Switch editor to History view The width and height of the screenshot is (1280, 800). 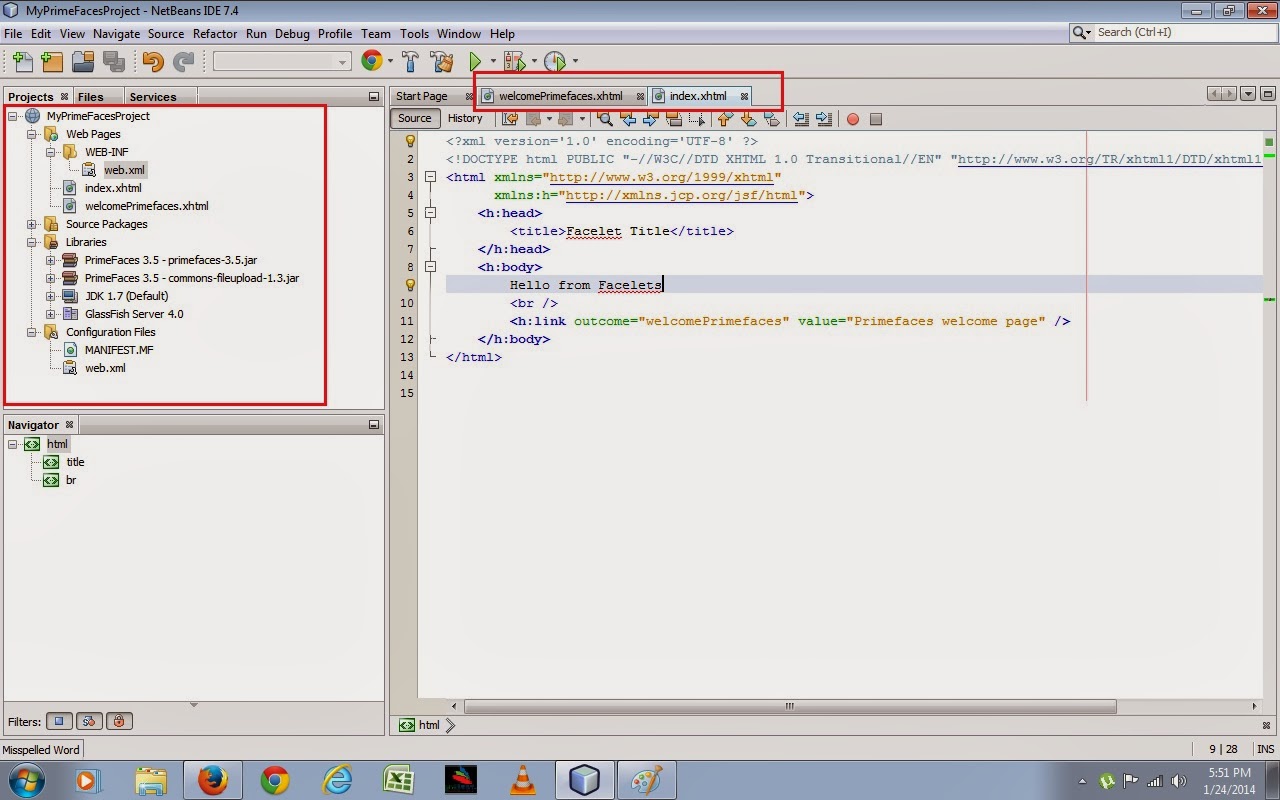click(x=465, y=118)
